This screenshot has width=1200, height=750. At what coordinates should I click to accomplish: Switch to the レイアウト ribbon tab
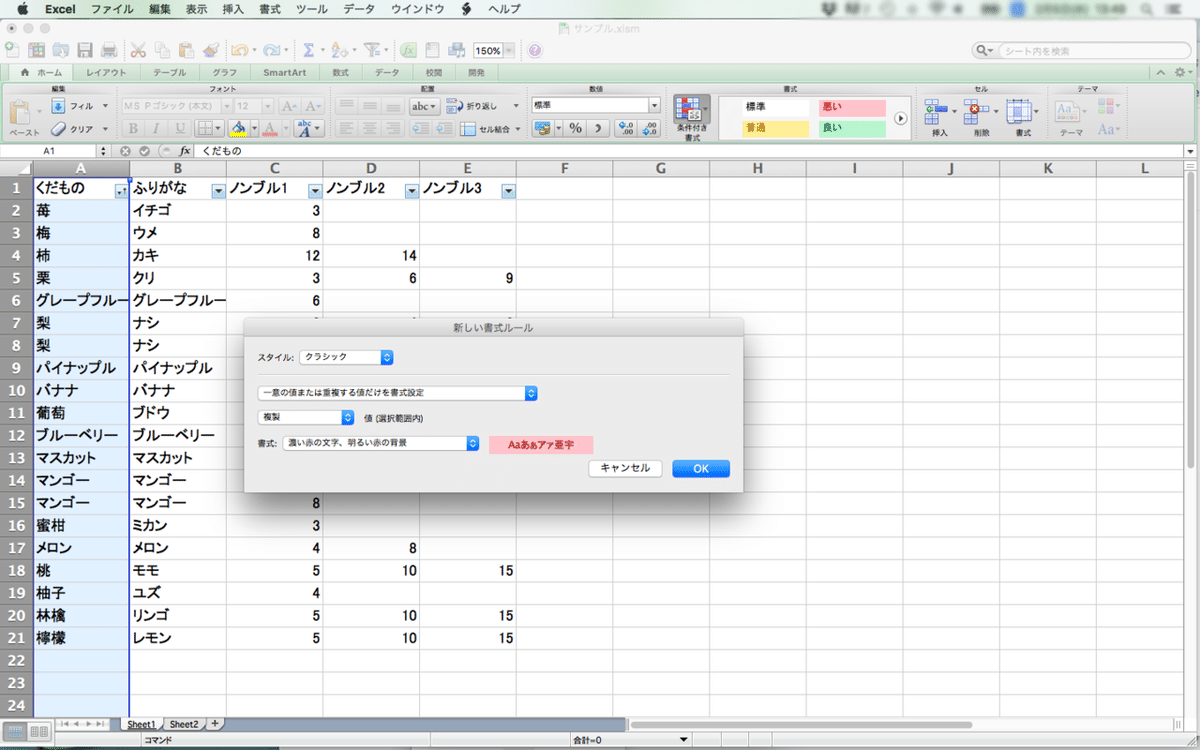106,73
